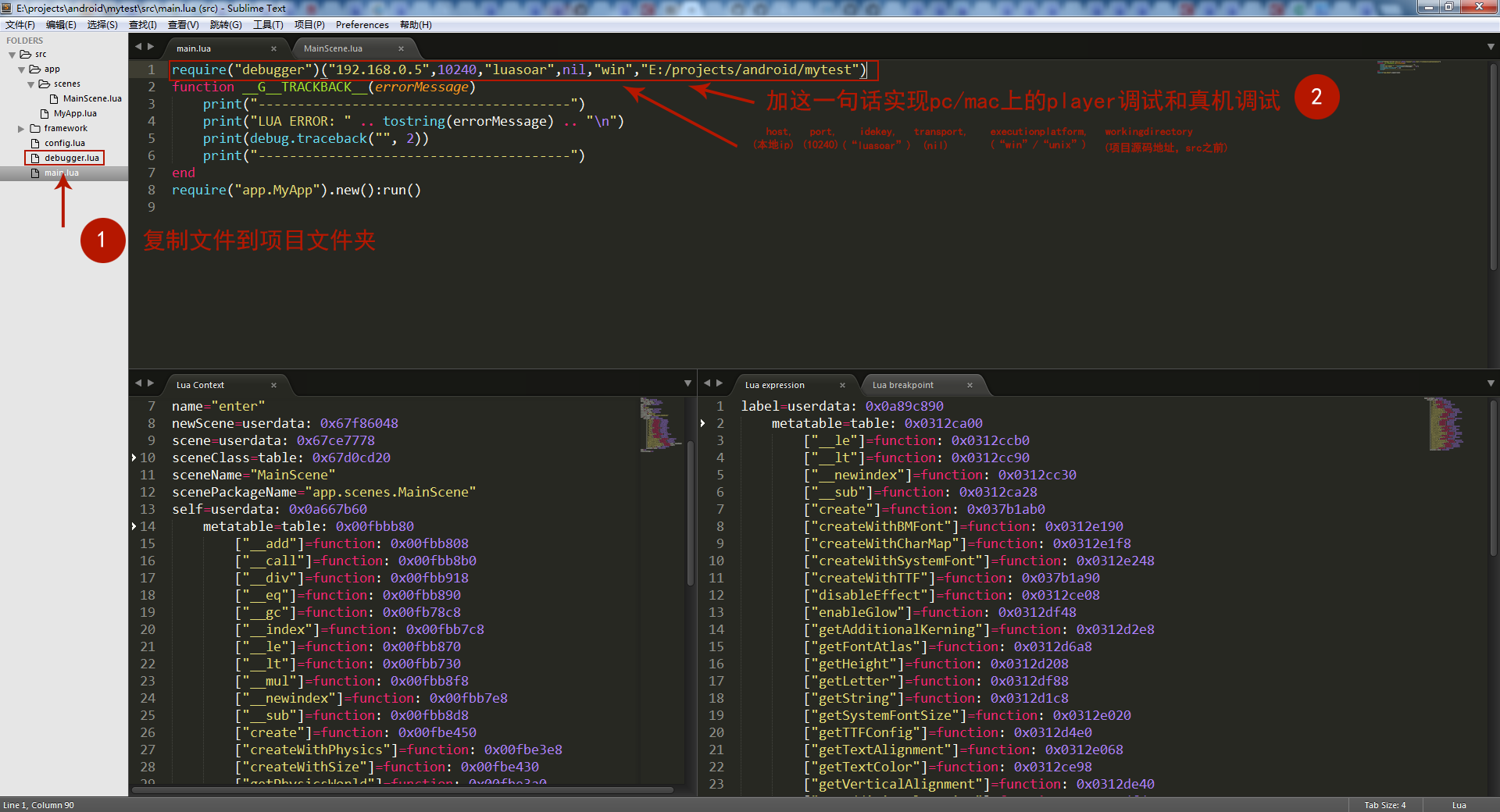Close the Lua expression tab
The width and height of the screenshot is (1500, 812).
[842, 385]
